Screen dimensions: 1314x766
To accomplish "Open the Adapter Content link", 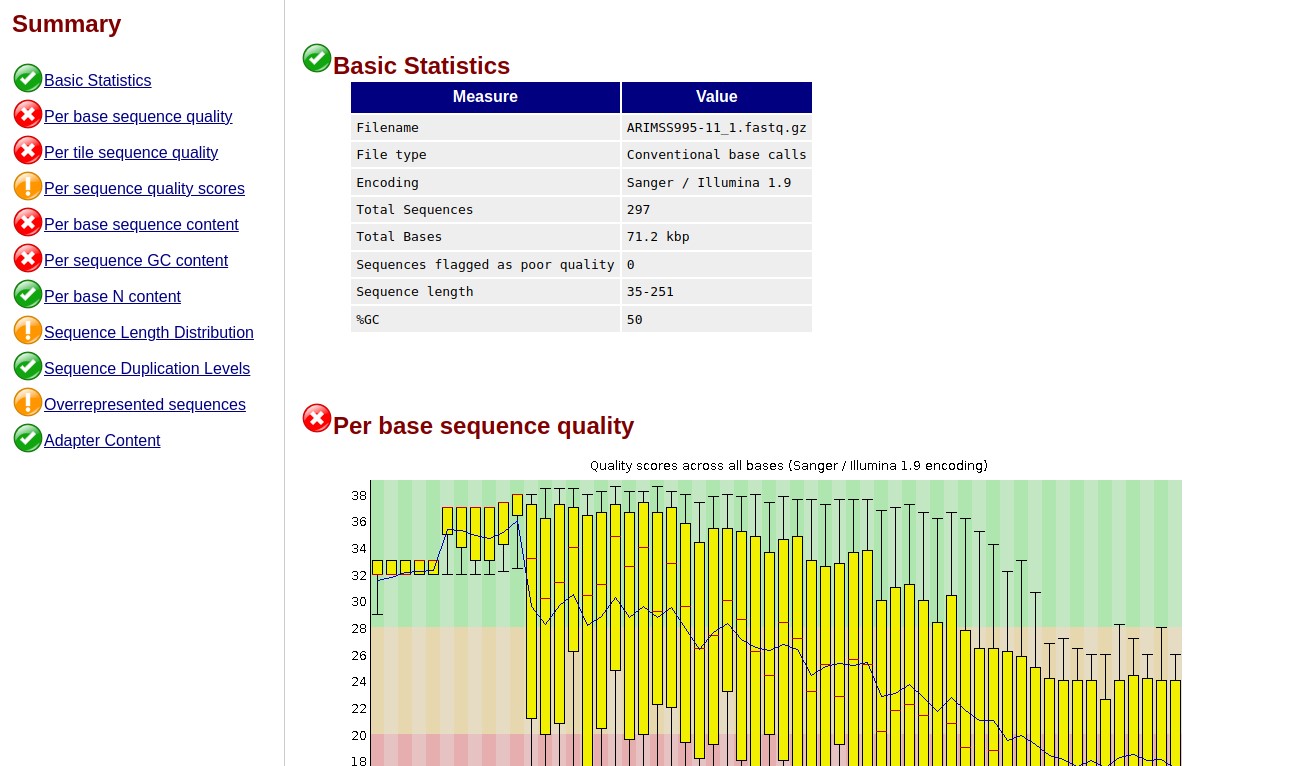I will [x=102, y=440].
